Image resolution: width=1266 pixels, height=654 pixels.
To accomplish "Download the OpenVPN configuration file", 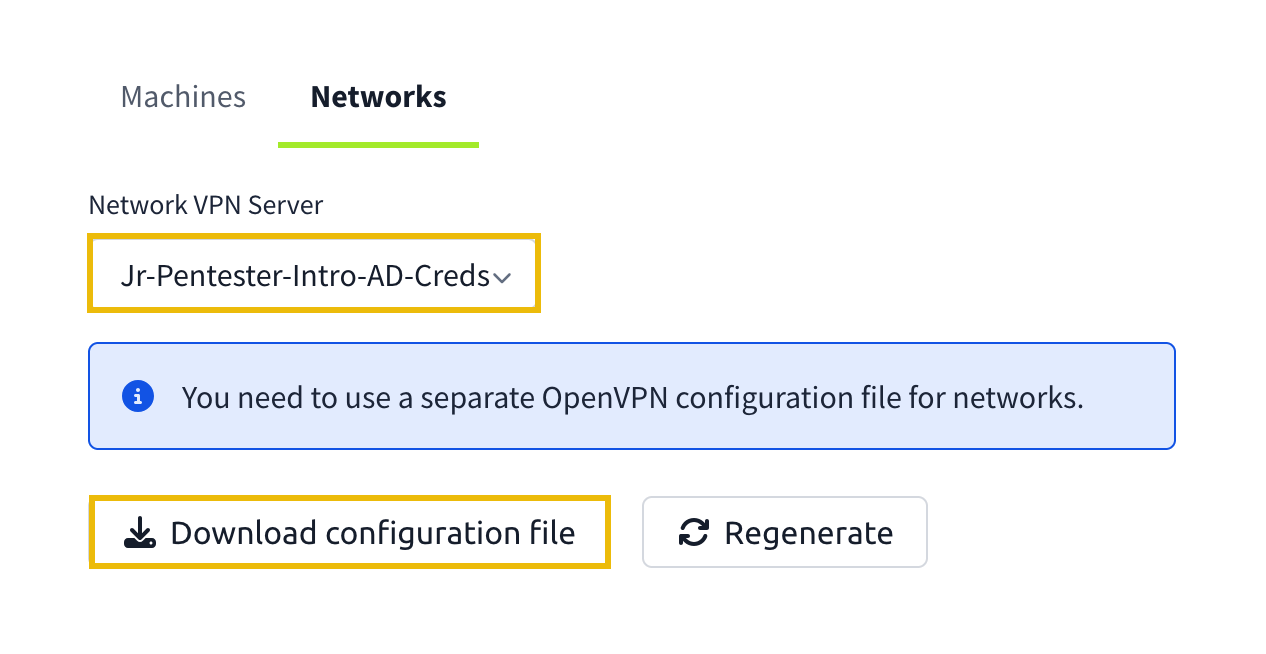I will tap(350, 532).
